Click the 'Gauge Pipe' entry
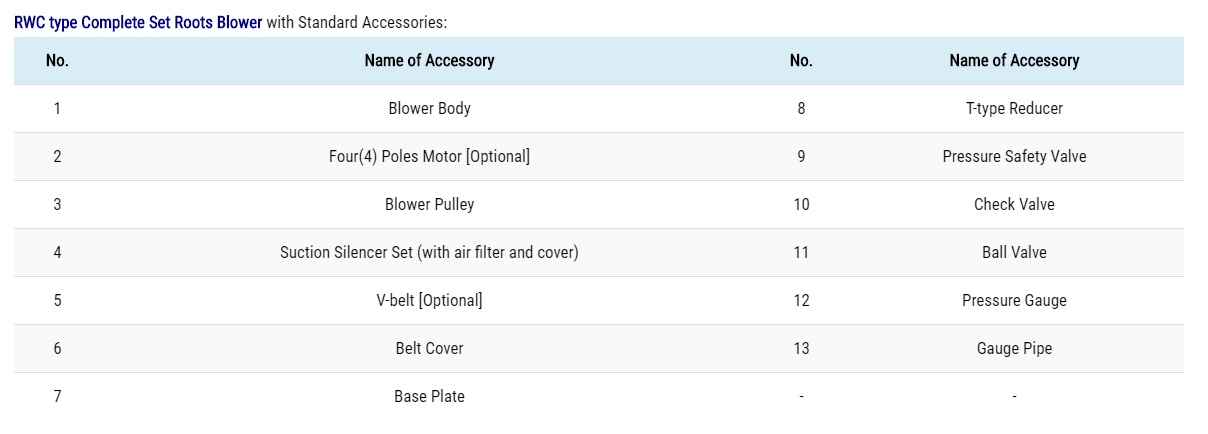 (1014, 348)
